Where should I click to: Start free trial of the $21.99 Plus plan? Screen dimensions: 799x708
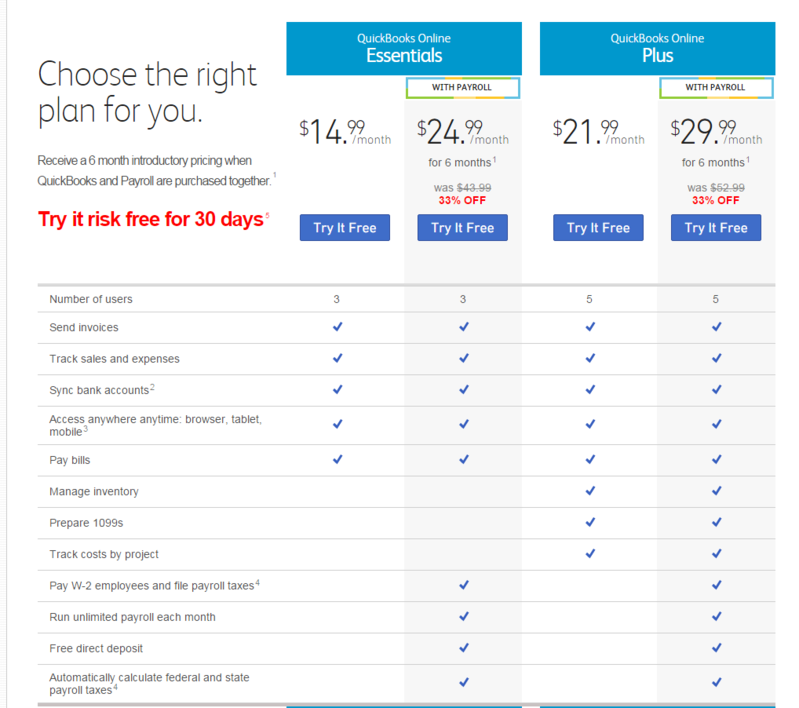(598, 228)
